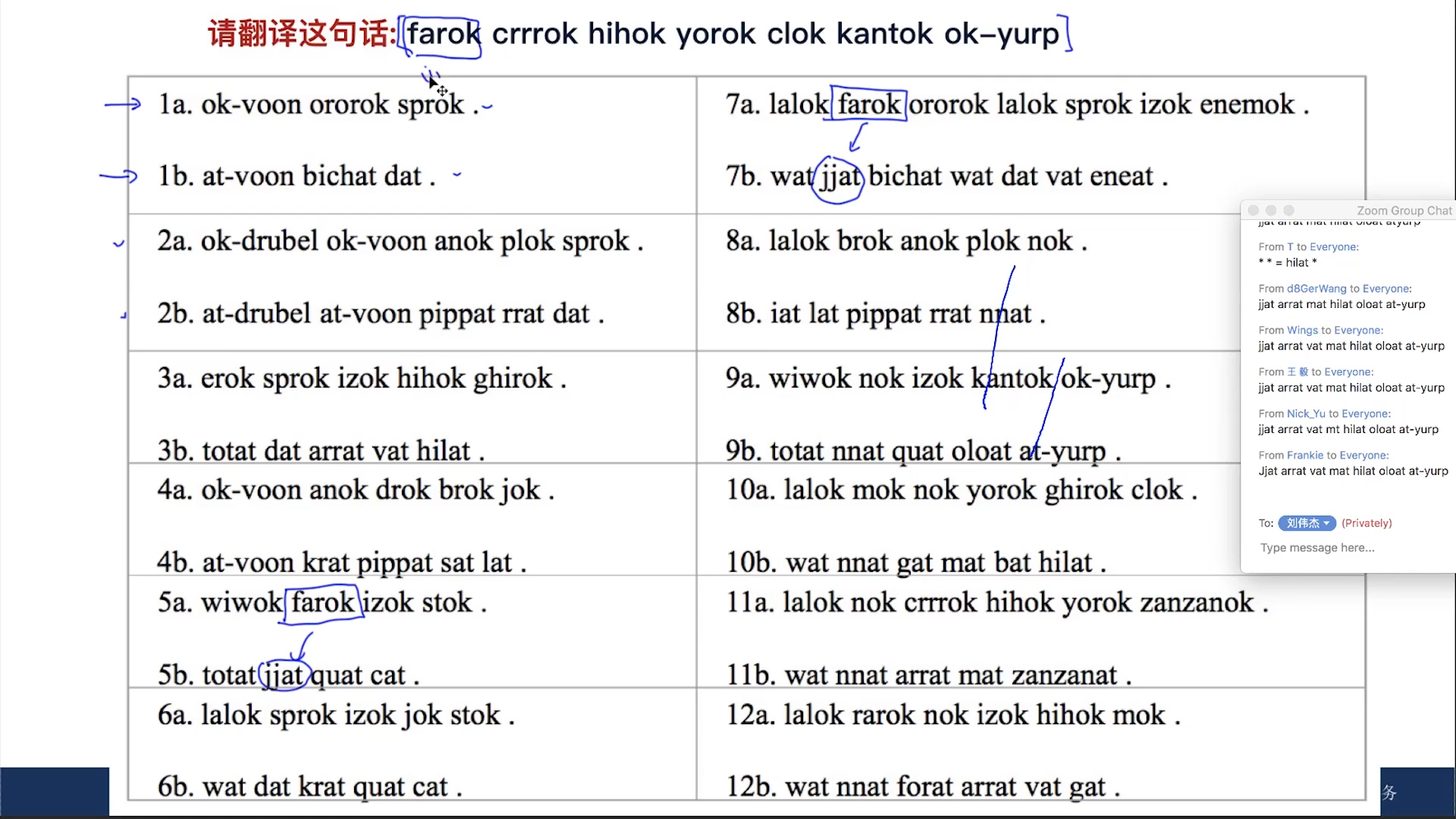Click sentence '8b. iat lat pippat rrat nnat'
The width and height of the screenshot is (1456, 819).
pos(886,313)
